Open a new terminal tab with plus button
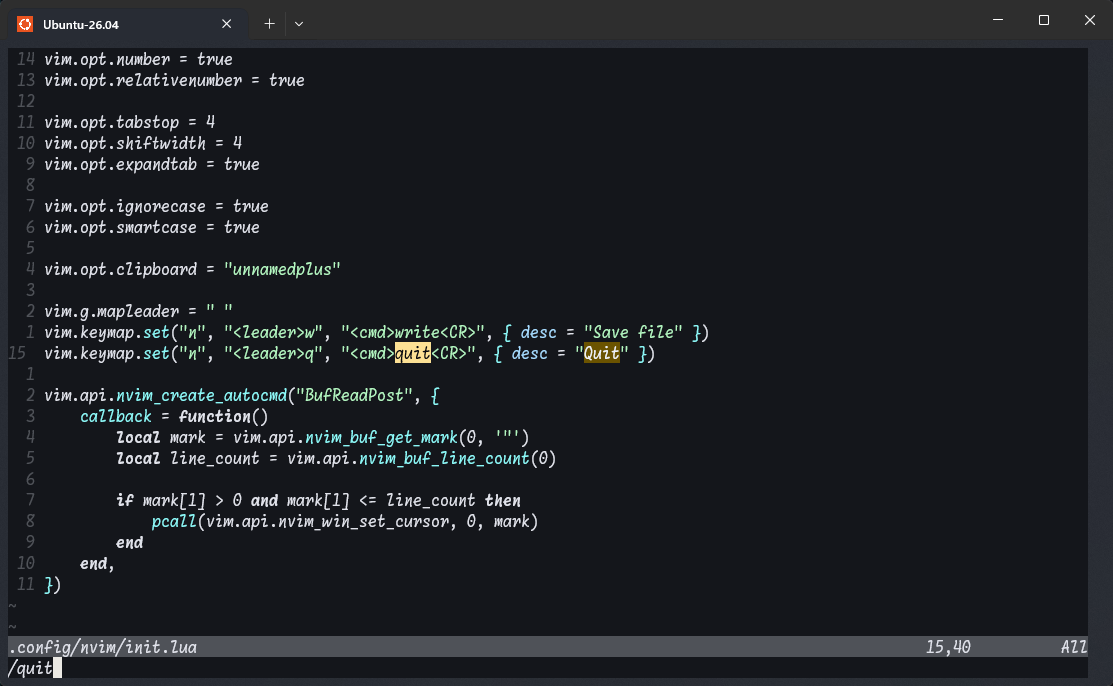The image size is (1113, 686). point(269,24)
